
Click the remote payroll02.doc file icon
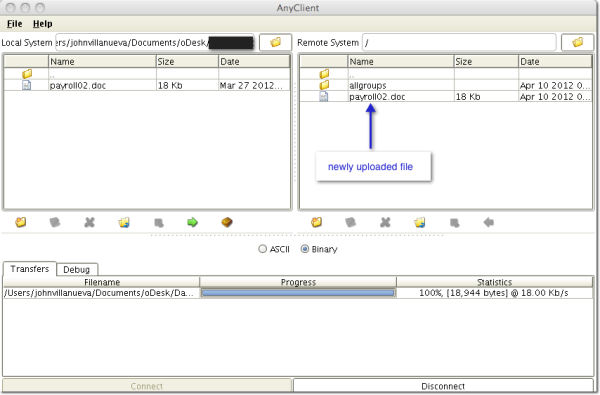click(x=324, y=96)
